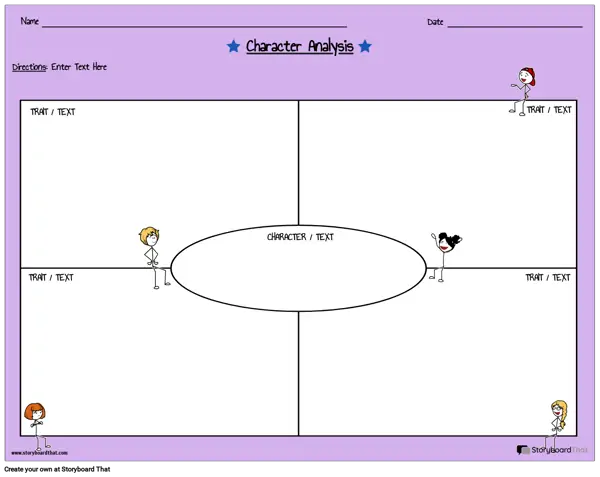Click the Name entry line
The width and height of the screenshot is (600, 477).
coord(195,23)
